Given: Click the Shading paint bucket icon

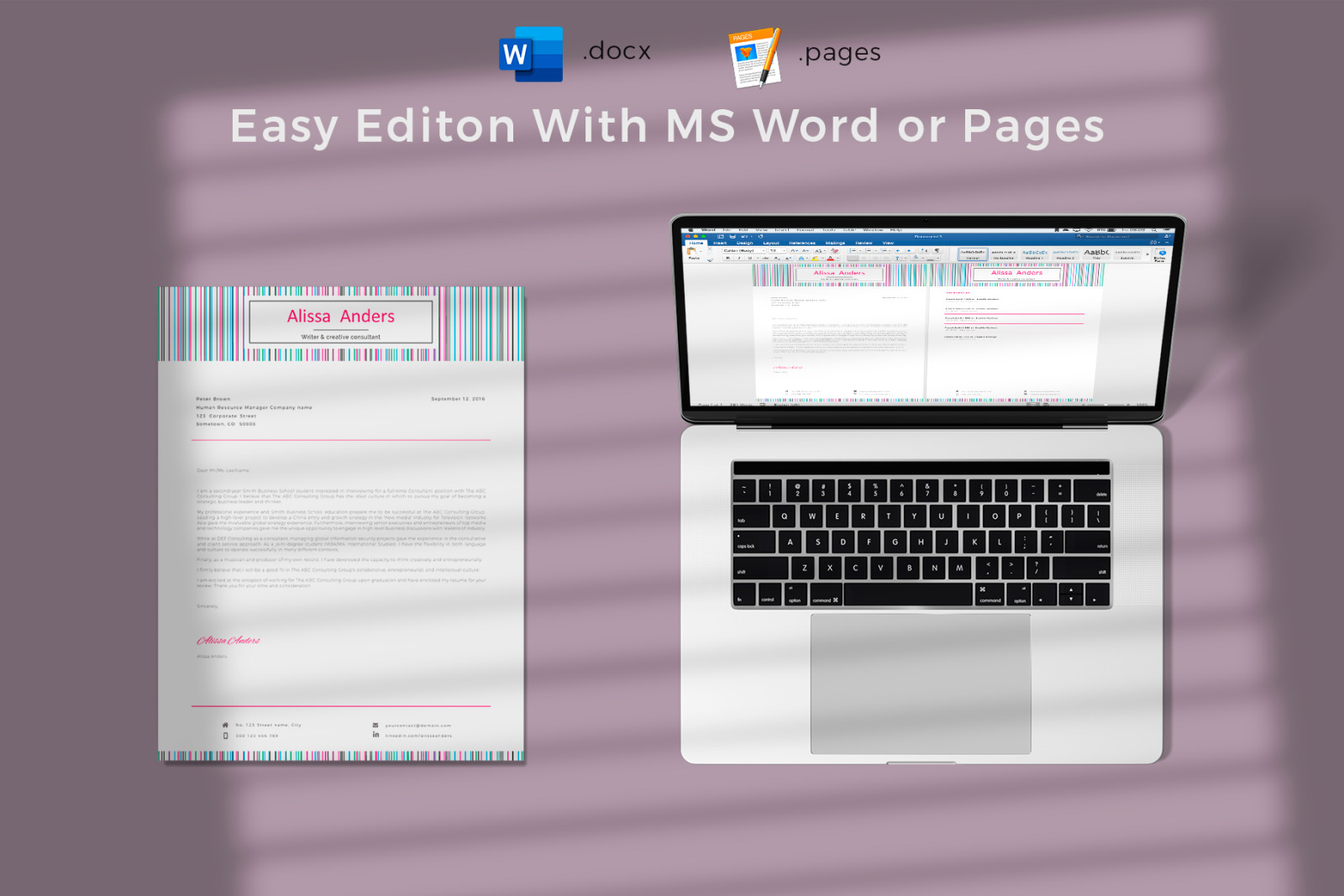Looking at the screenshot, I should click(x=916, y=258).
